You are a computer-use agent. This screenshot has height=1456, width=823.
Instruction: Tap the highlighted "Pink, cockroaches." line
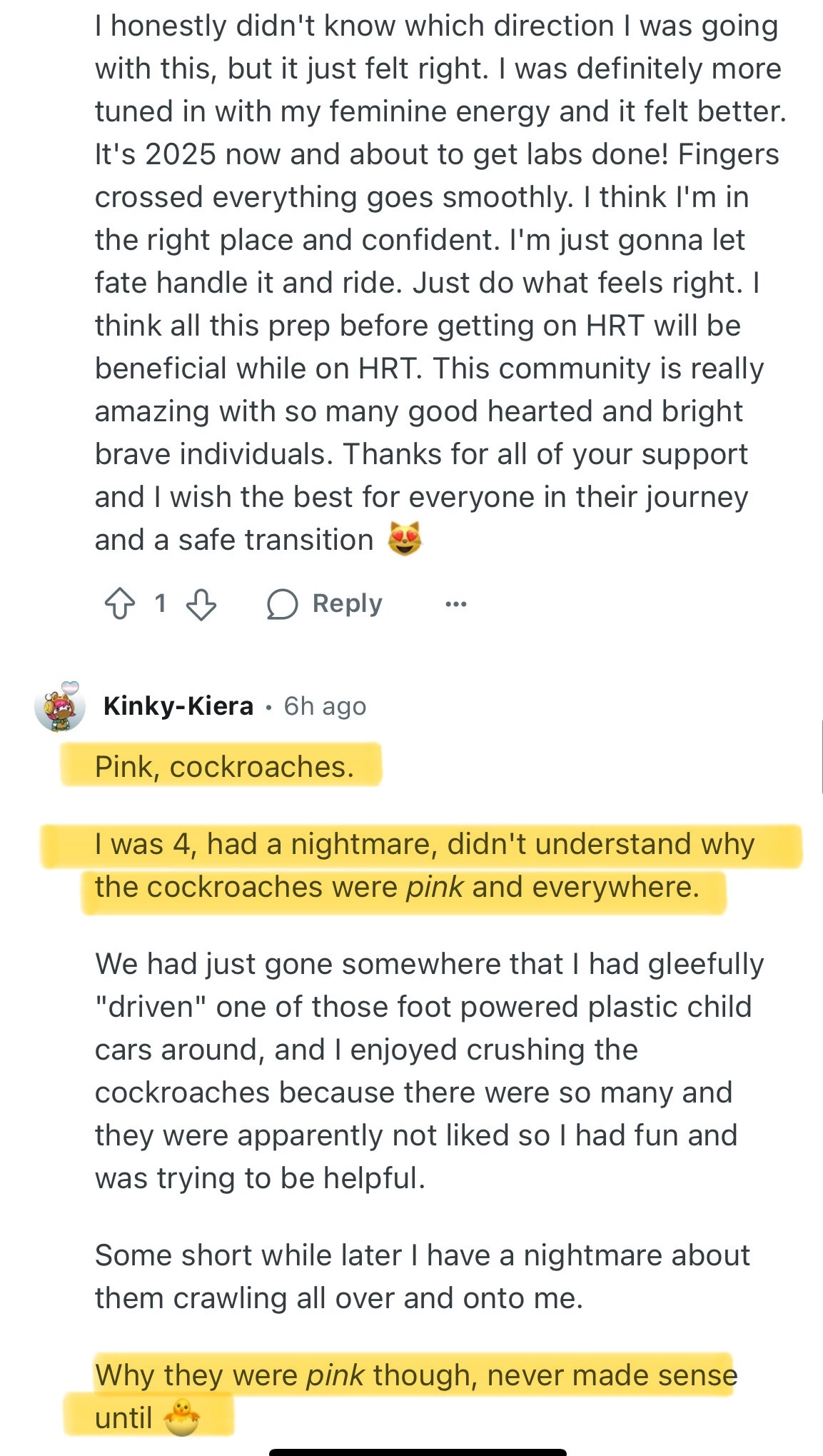(224, 766)
